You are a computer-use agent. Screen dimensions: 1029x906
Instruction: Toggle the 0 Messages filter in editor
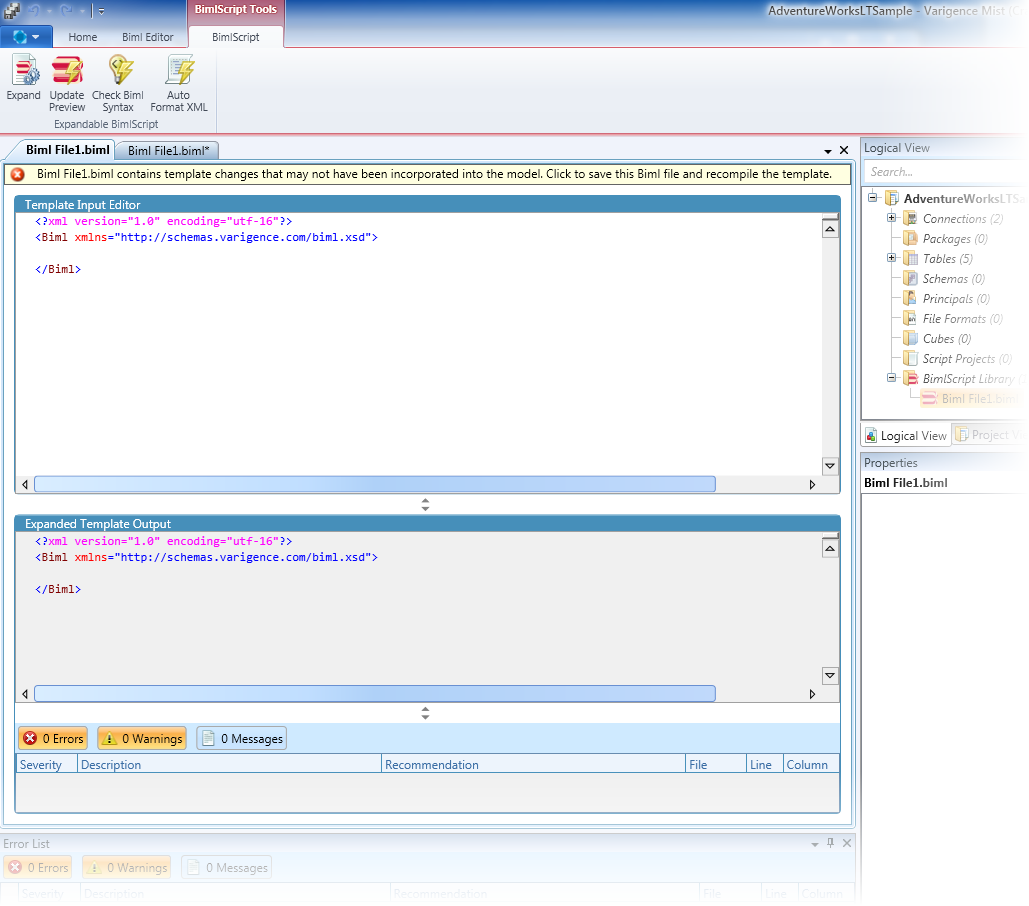point(242,739)
